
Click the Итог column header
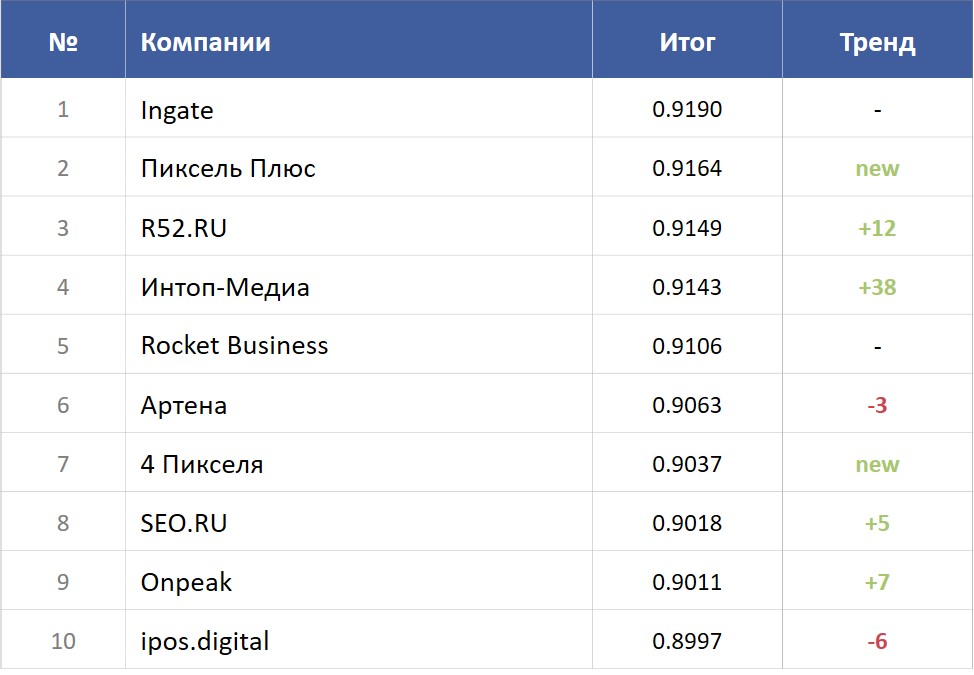[687, 42]
